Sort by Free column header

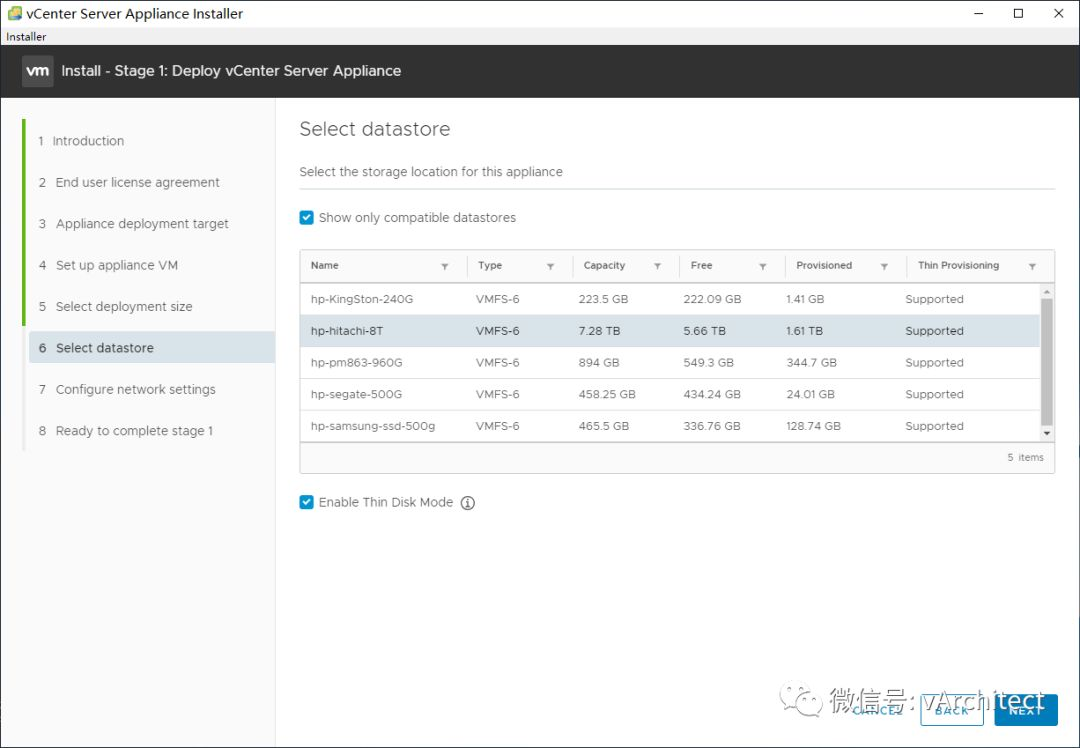(701, 265)
